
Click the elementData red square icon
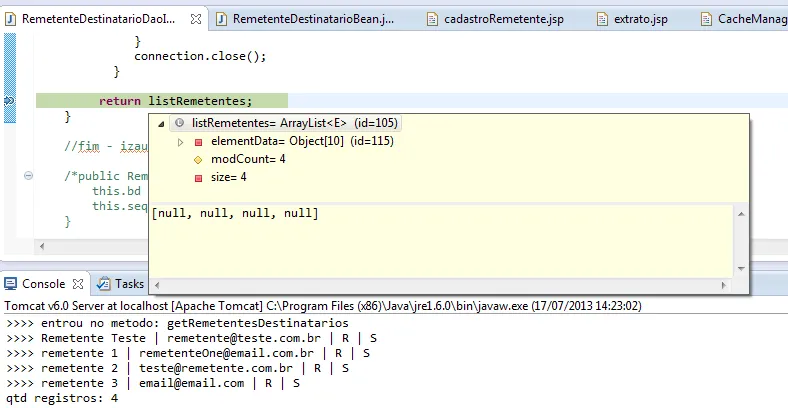click(x=198, y=142)
